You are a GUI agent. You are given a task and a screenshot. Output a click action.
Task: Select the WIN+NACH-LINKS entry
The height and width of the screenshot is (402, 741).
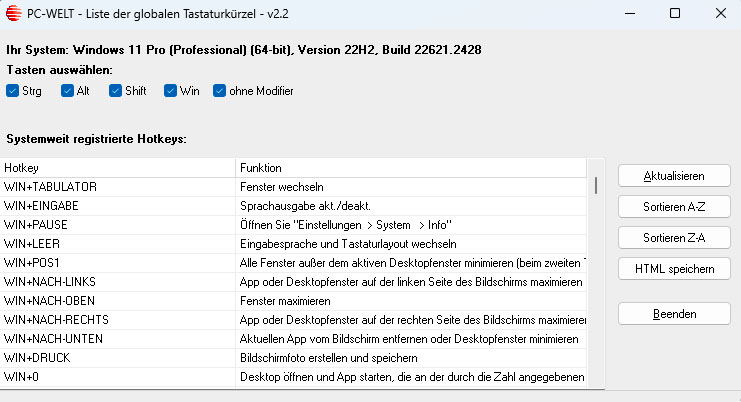pos(293,282)
